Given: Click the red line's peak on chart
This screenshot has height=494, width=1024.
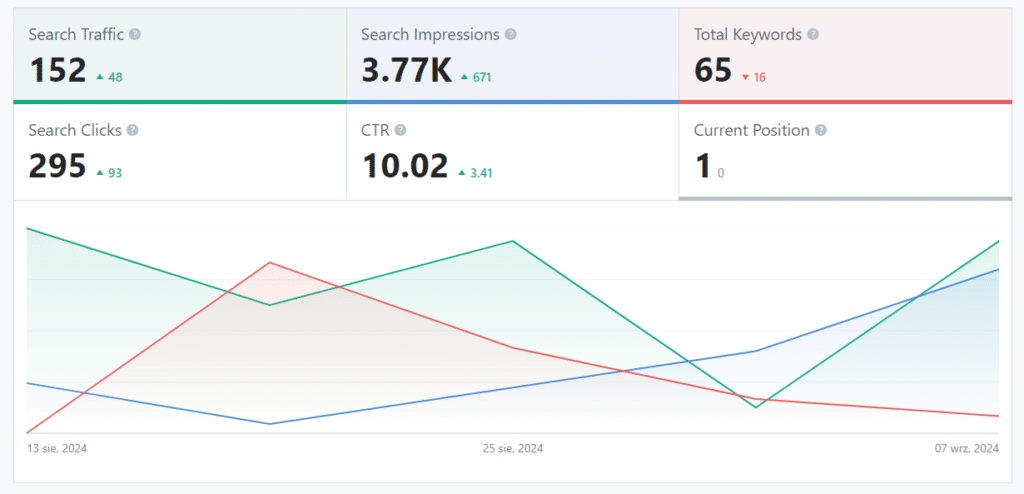Looking at the screenshot, I should [269, 263].
